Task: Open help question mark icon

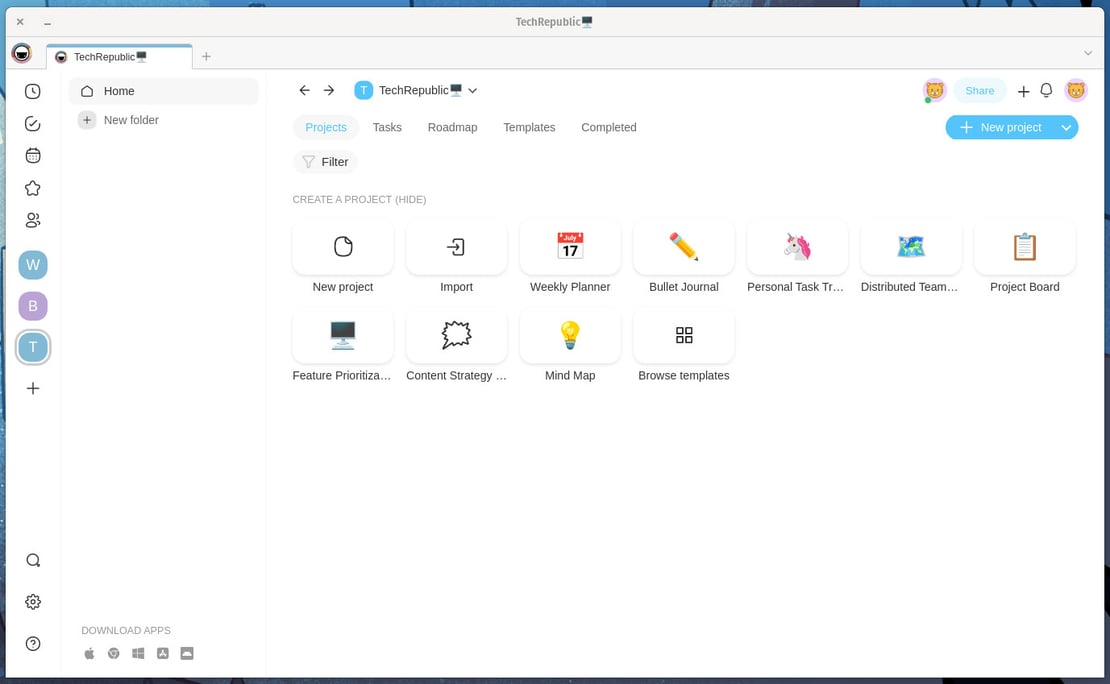Action: point(33,644)
